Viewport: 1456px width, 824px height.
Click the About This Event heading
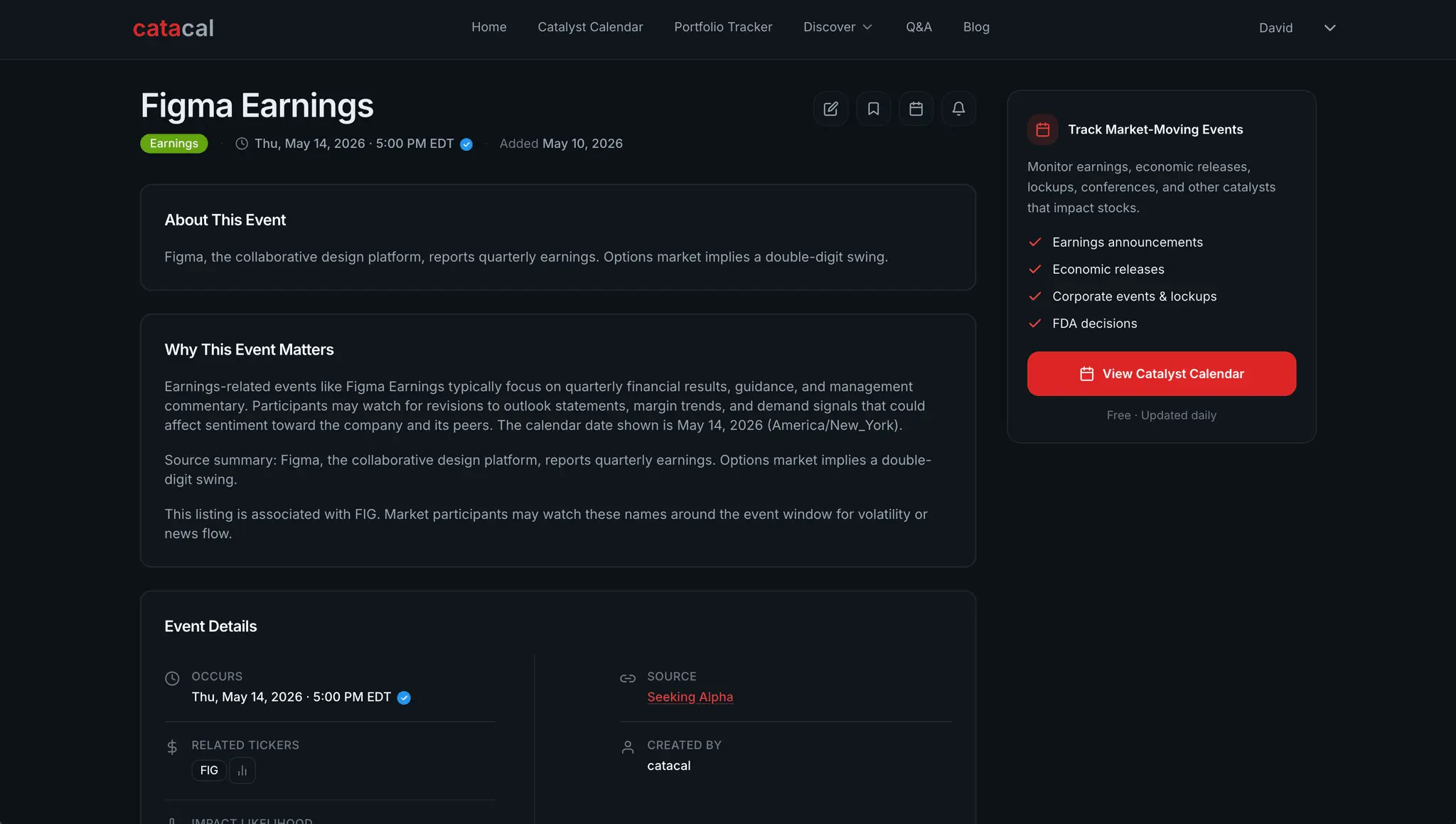[x=225, y=220]
